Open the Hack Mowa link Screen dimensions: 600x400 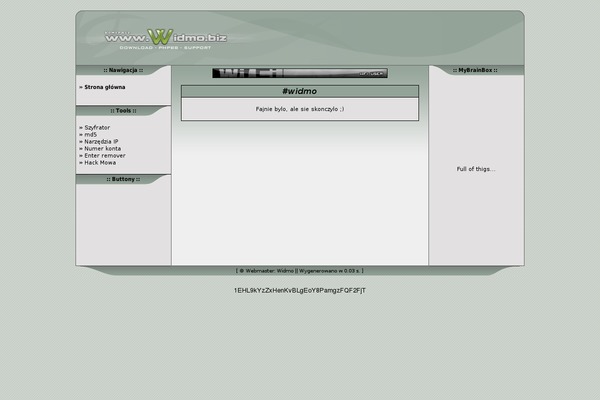(100, 163)
